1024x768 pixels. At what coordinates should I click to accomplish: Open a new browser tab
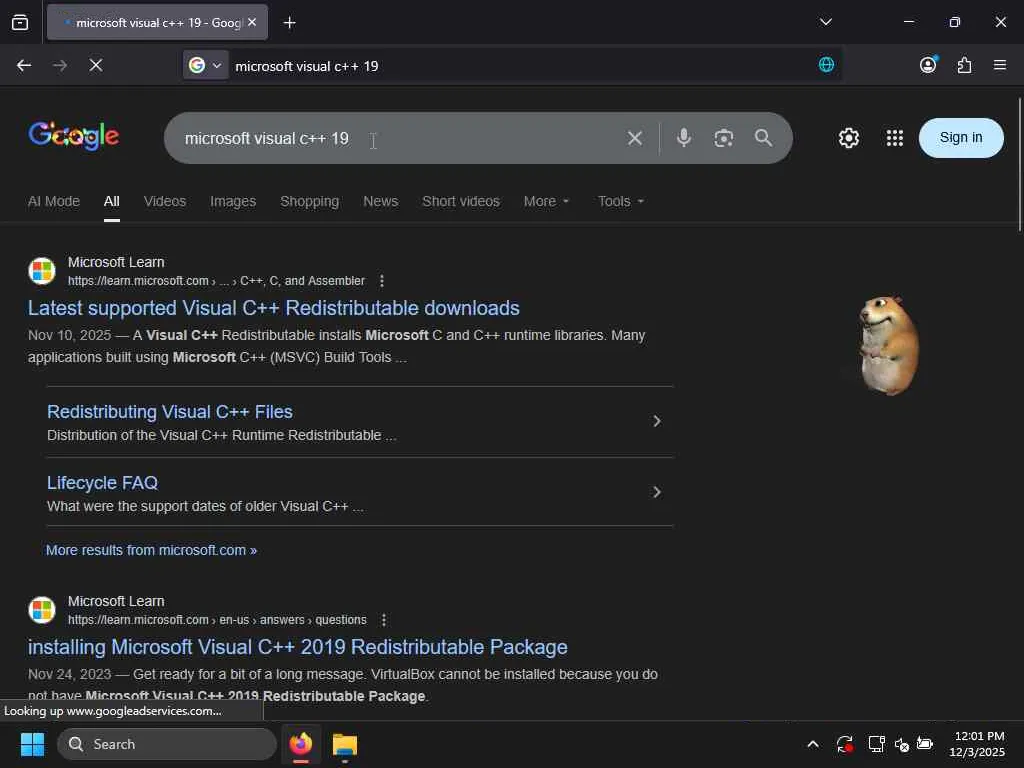(x=289, y=22)
